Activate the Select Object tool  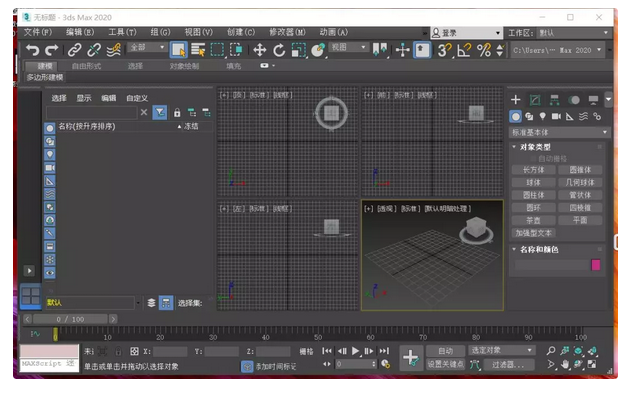pos(178,50)
